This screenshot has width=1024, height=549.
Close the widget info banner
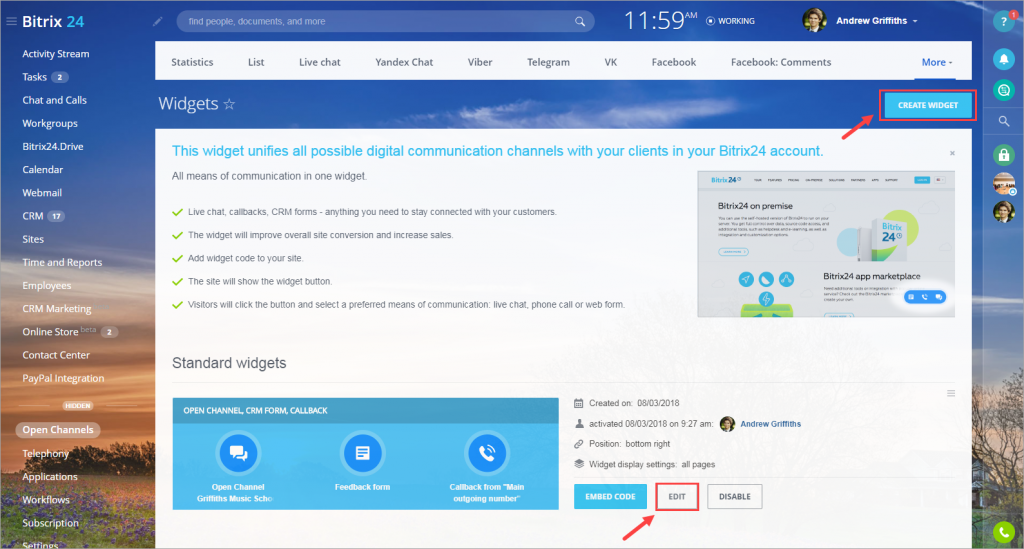click(952, 153)
